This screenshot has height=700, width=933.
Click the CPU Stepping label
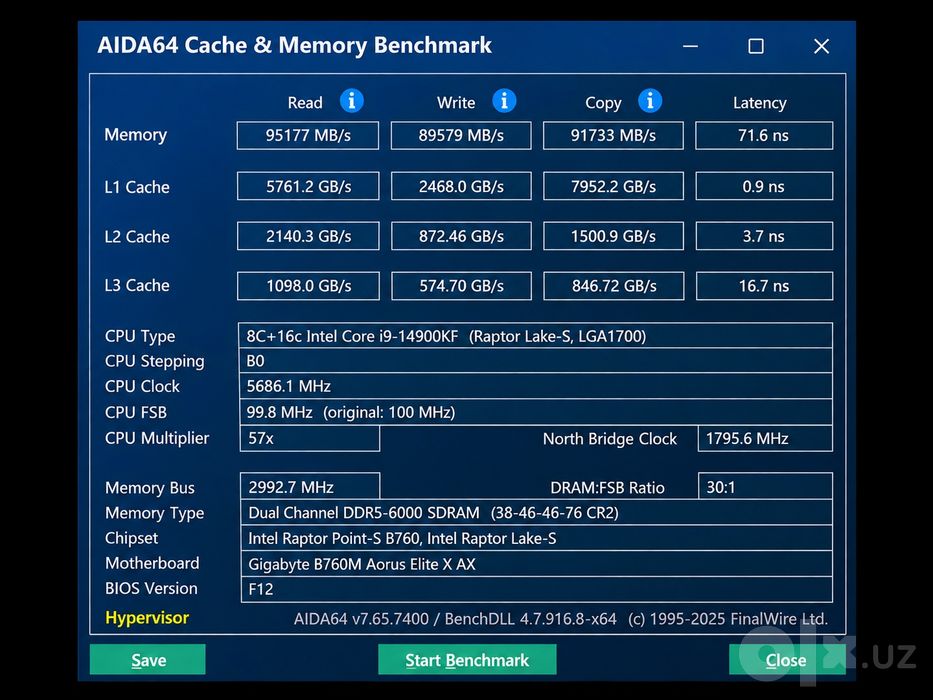[x=155, y=361]
